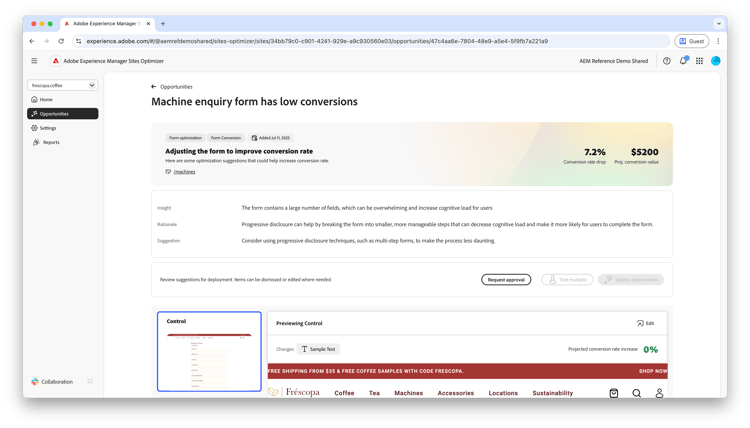The height and width of the screenshot is (428, 750).
Task: Select Opportunities in sidebar
Action: (x=63, y=114)
